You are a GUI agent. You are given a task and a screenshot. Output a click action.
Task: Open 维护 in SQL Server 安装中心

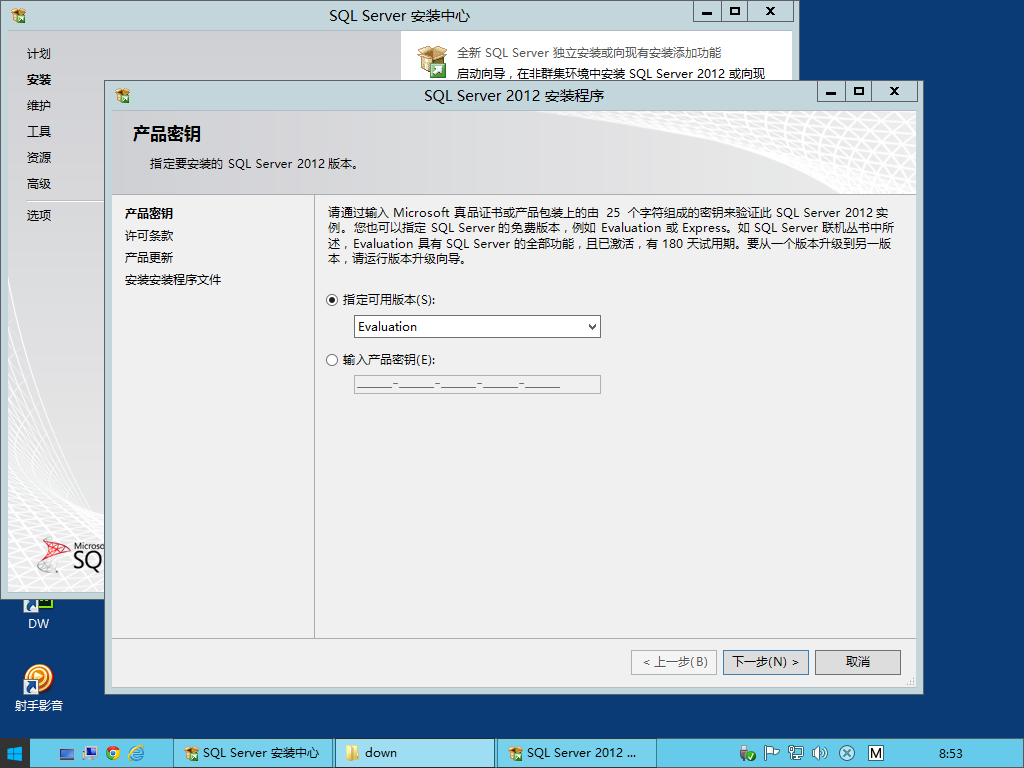tap(39, 106)
